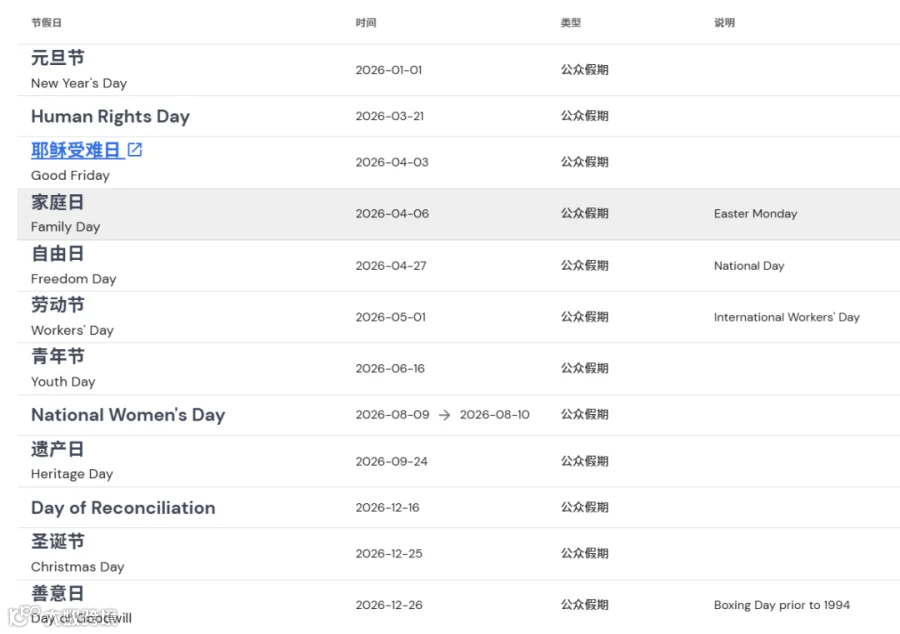Image resolution: width=900 pixels, height=634 pixels.
Task: Click the 节假日 column header
Action: click(x=46, y=23)
